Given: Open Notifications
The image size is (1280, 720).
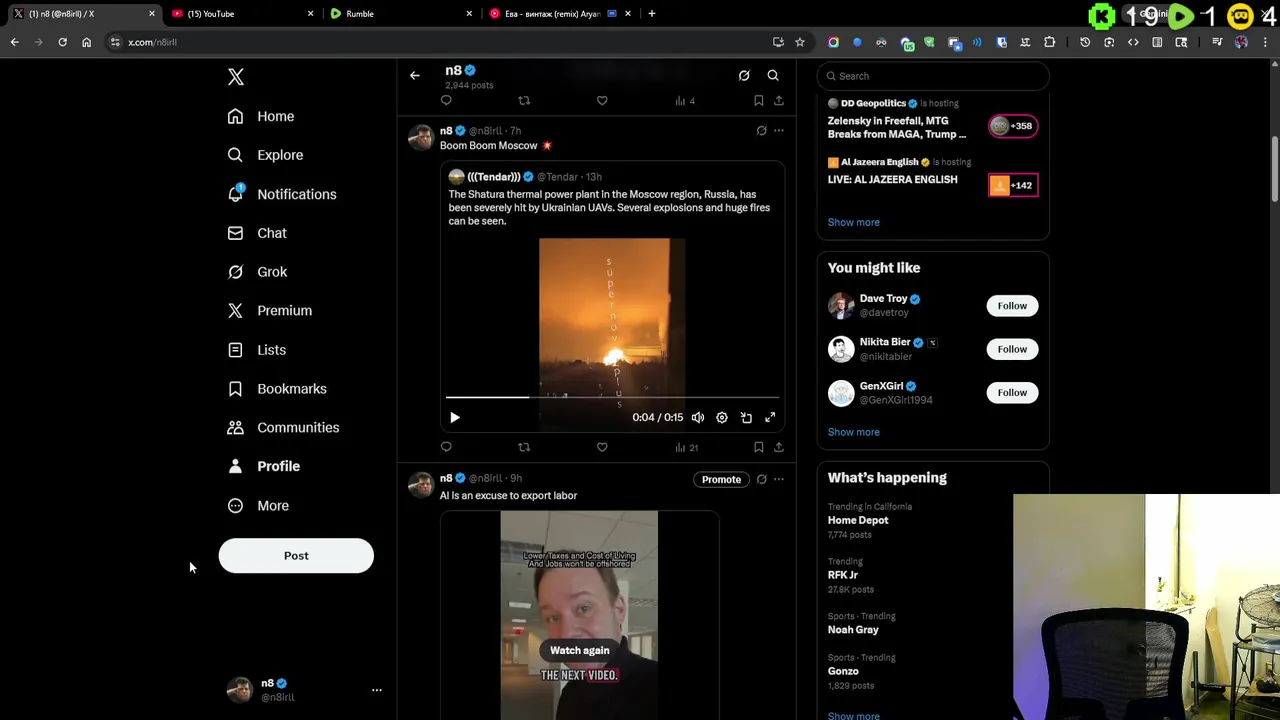Looking at the screenshot, I should (x=282, y=194).
